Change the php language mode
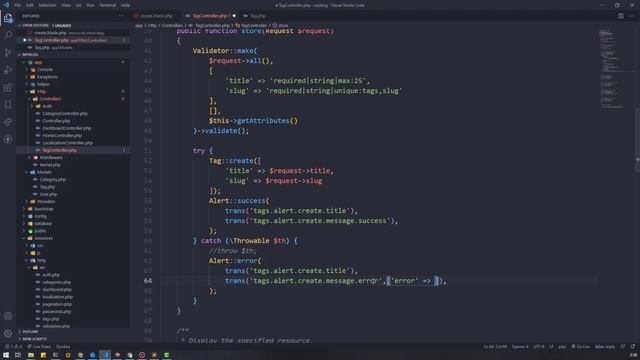 pos(562,347)
